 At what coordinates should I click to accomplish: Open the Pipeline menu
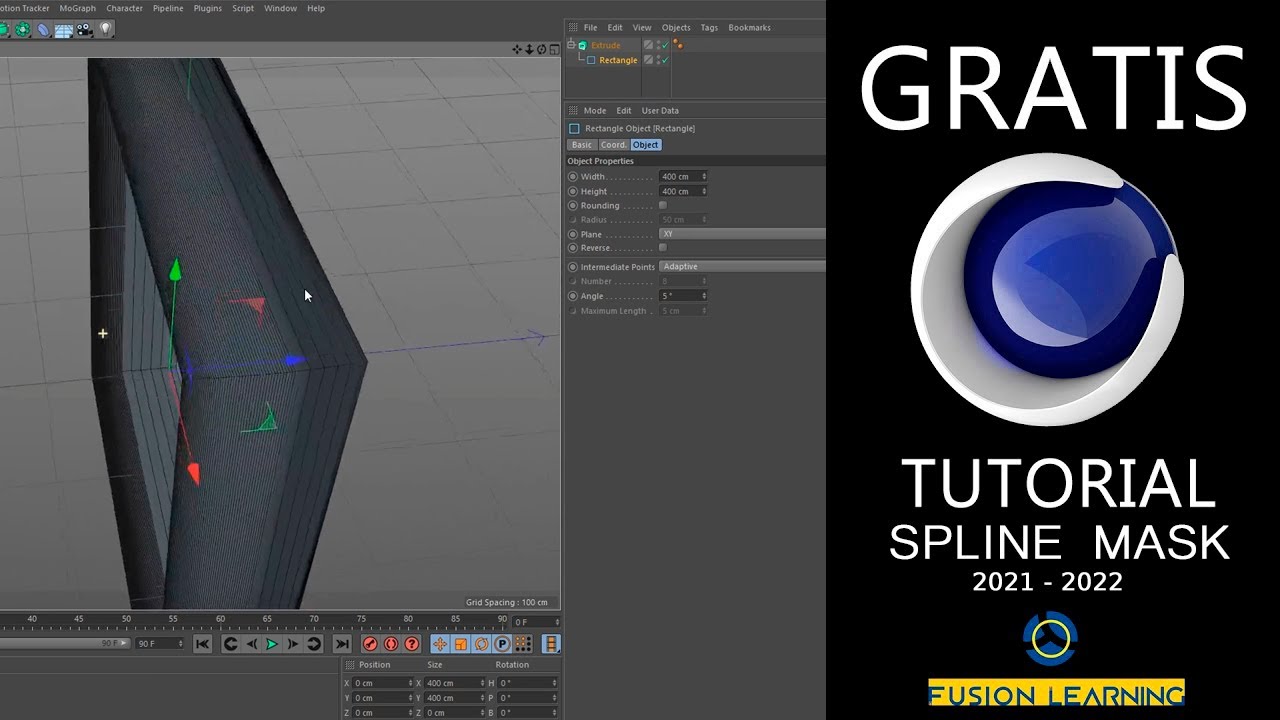168,8
